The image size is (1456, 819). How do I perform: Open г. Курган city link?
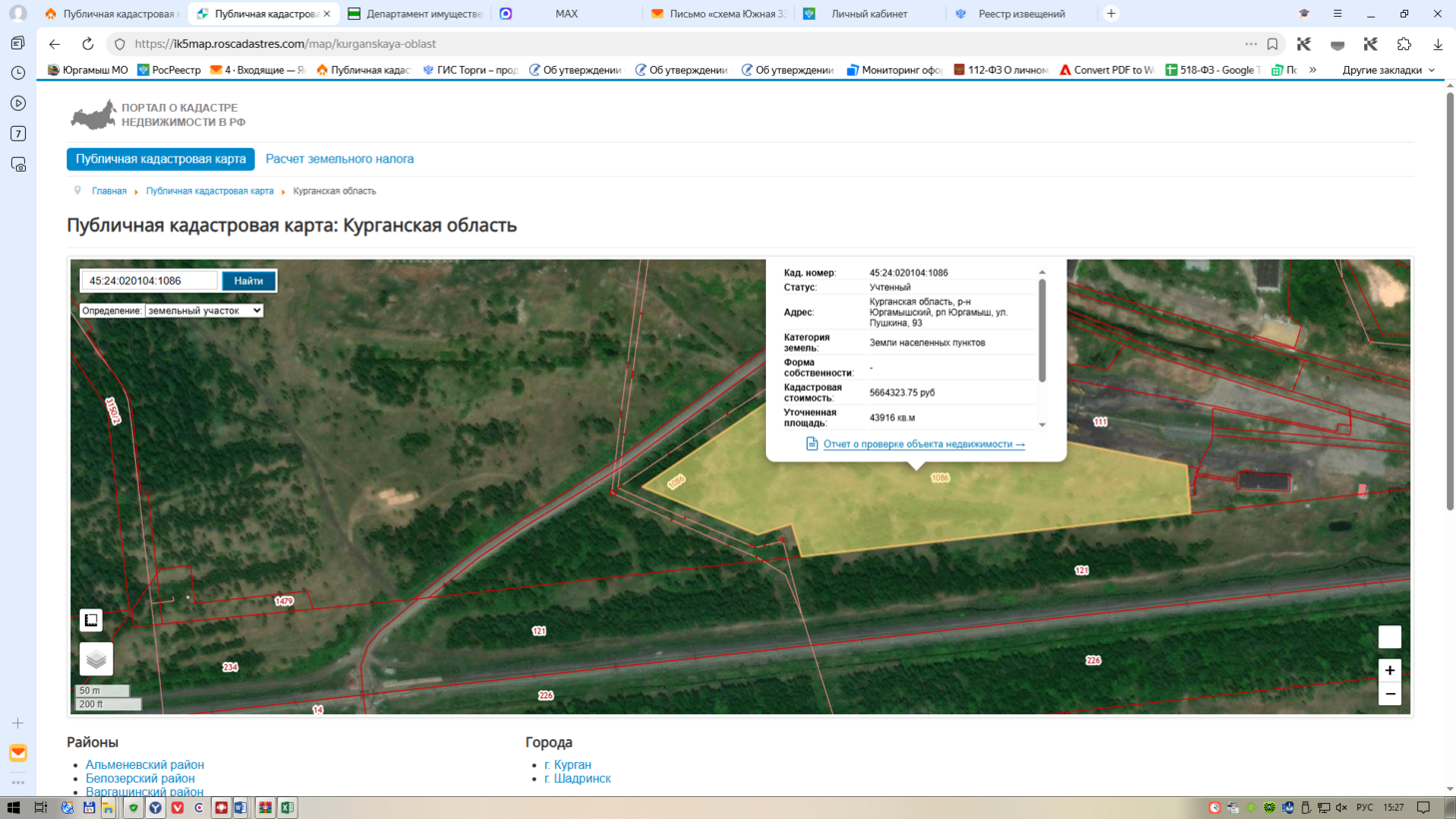tap(567, 765)
